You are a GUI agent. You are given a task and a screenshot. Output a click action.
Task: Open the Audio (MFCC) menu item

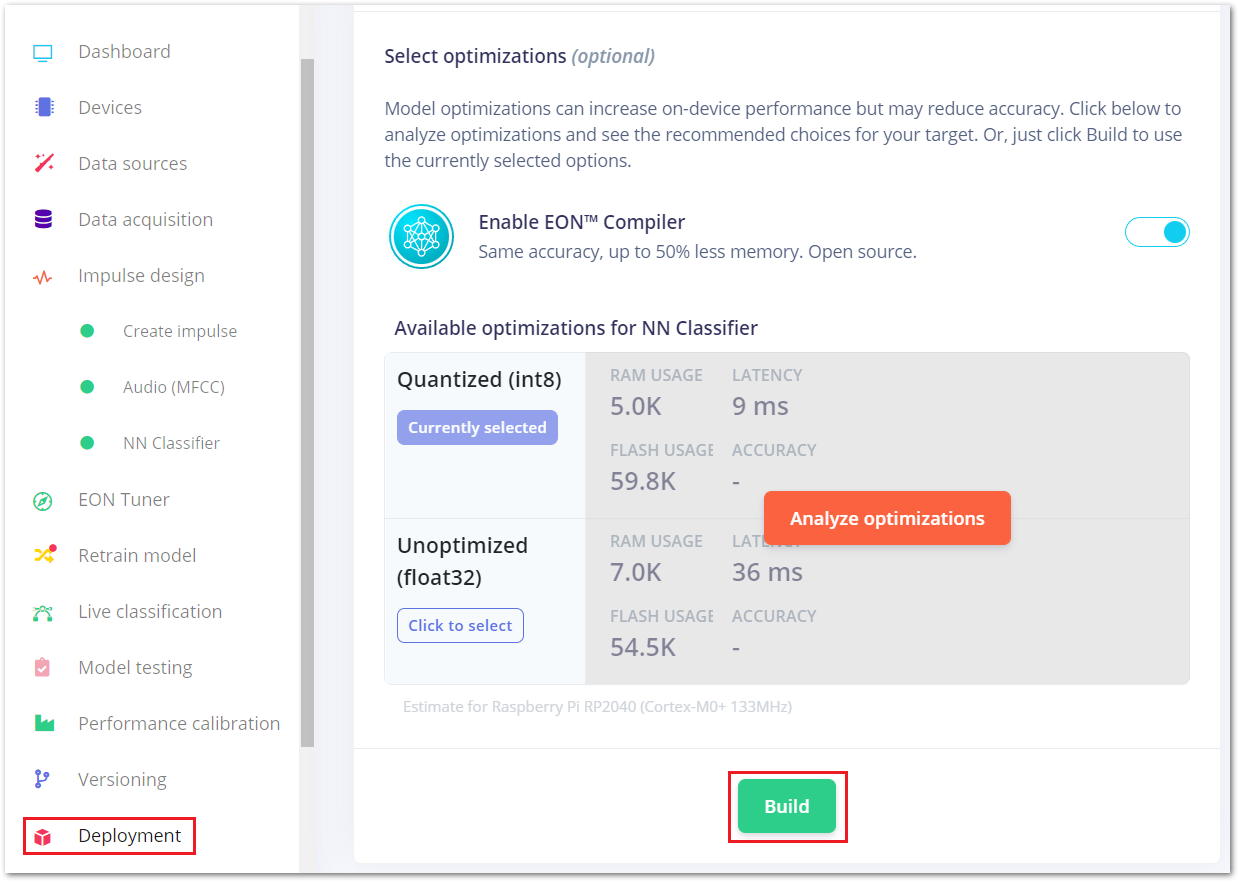174,387
